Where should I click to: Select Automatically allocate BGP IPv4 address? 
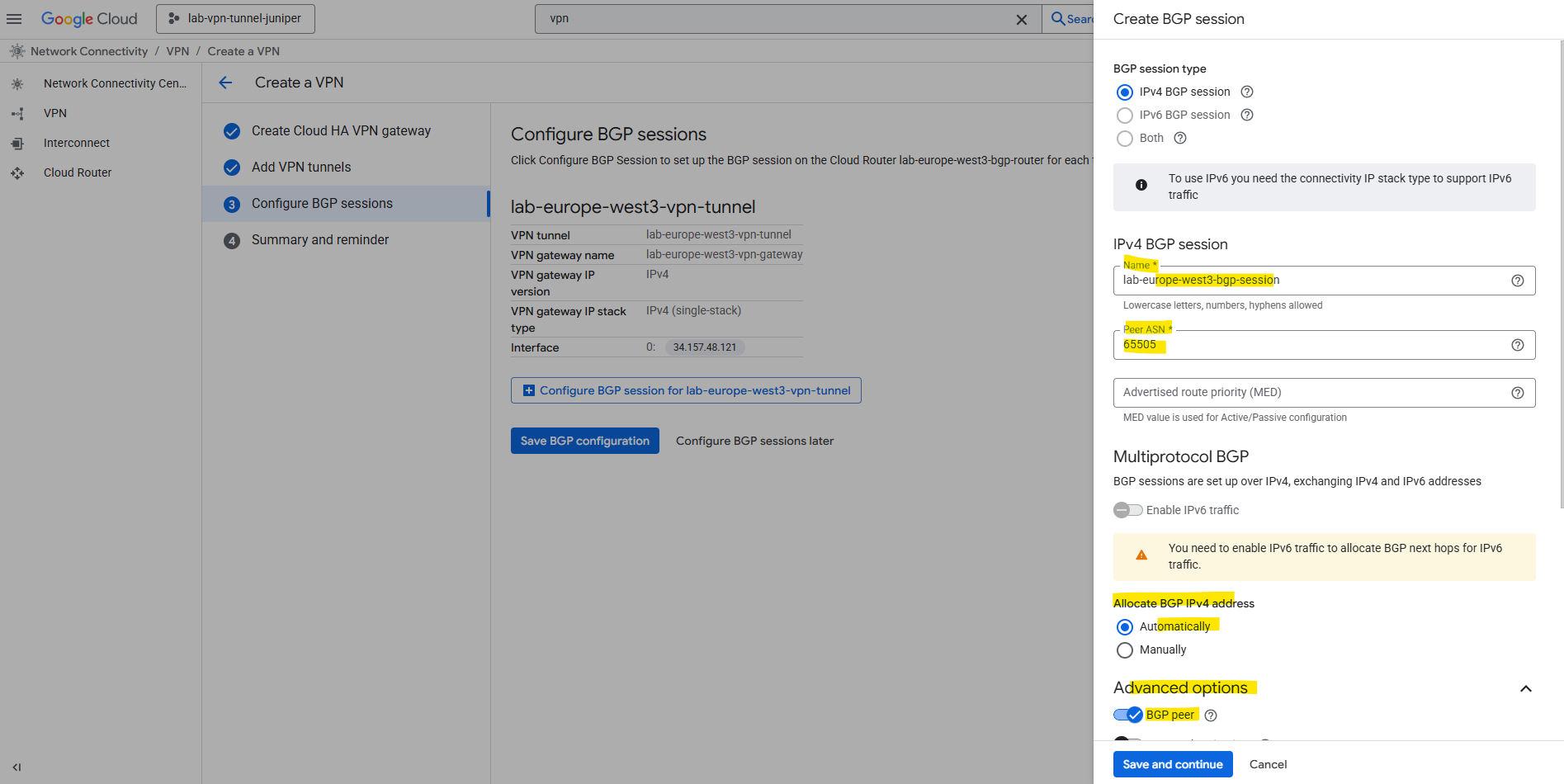pos(1124,626)
